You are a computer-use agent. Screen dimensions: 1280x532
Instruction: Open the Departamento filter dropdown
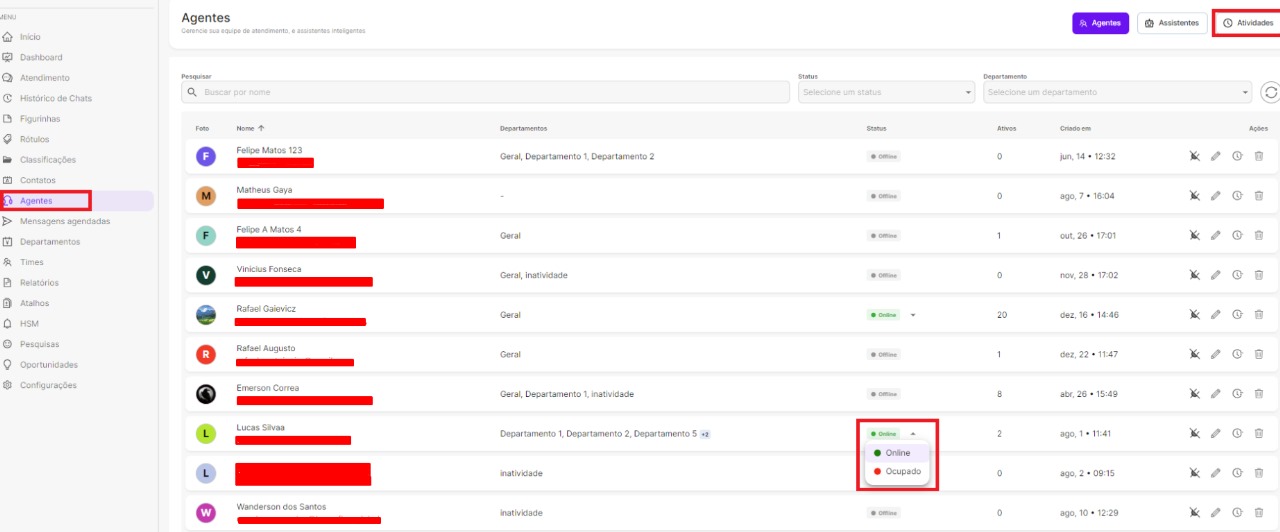1116,92
